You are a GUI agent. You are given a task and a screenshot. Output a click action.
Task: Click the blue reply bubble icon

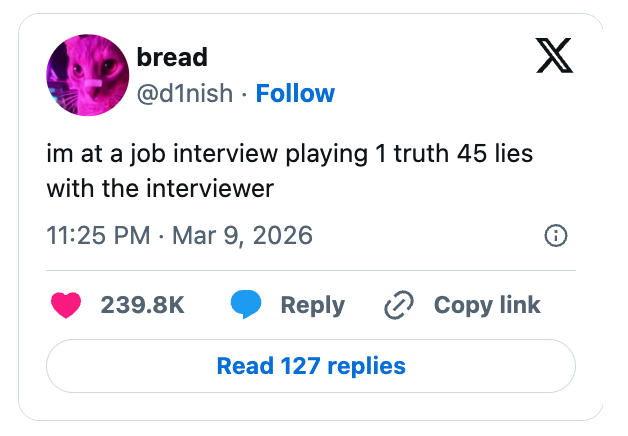pyautogui.click(x=246, y=305)
